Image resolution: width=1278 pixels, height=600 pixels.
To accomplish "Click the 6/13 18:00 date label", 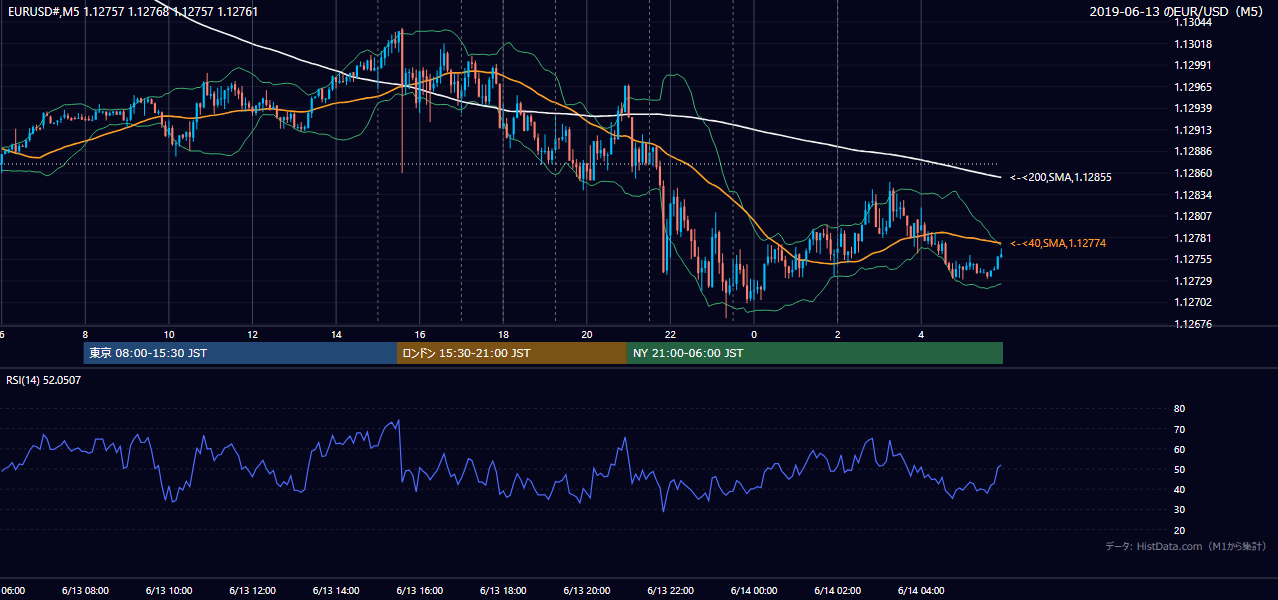I will pyautogui.click(x=503, y=590).
